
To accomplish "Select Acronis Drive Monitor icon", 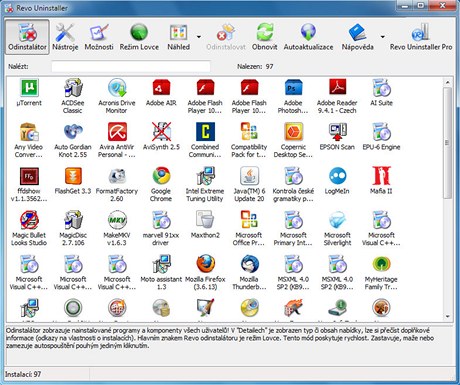I will click(117, 87).
